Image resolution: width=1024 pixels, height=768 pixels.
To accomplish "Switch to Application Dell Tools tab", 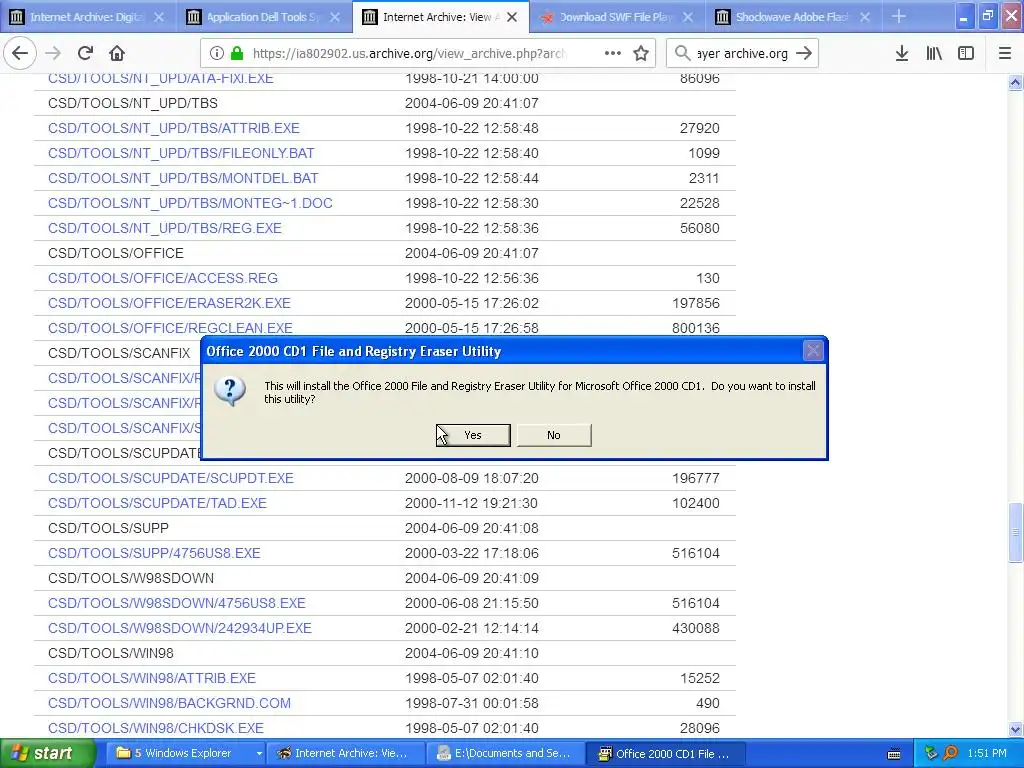I will point(263,17).
